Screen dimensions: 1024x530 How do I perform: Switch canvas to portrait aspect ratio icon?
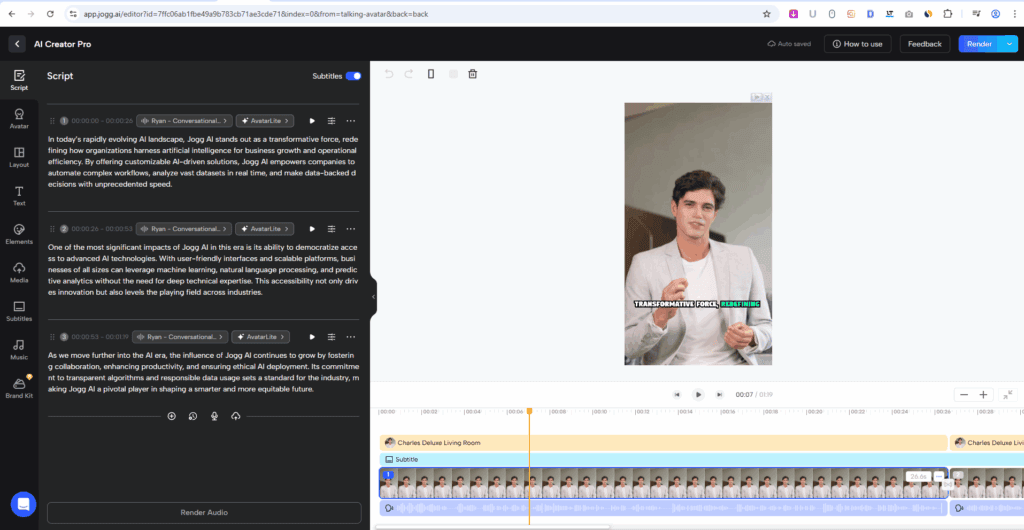click(x=431, y=74)
